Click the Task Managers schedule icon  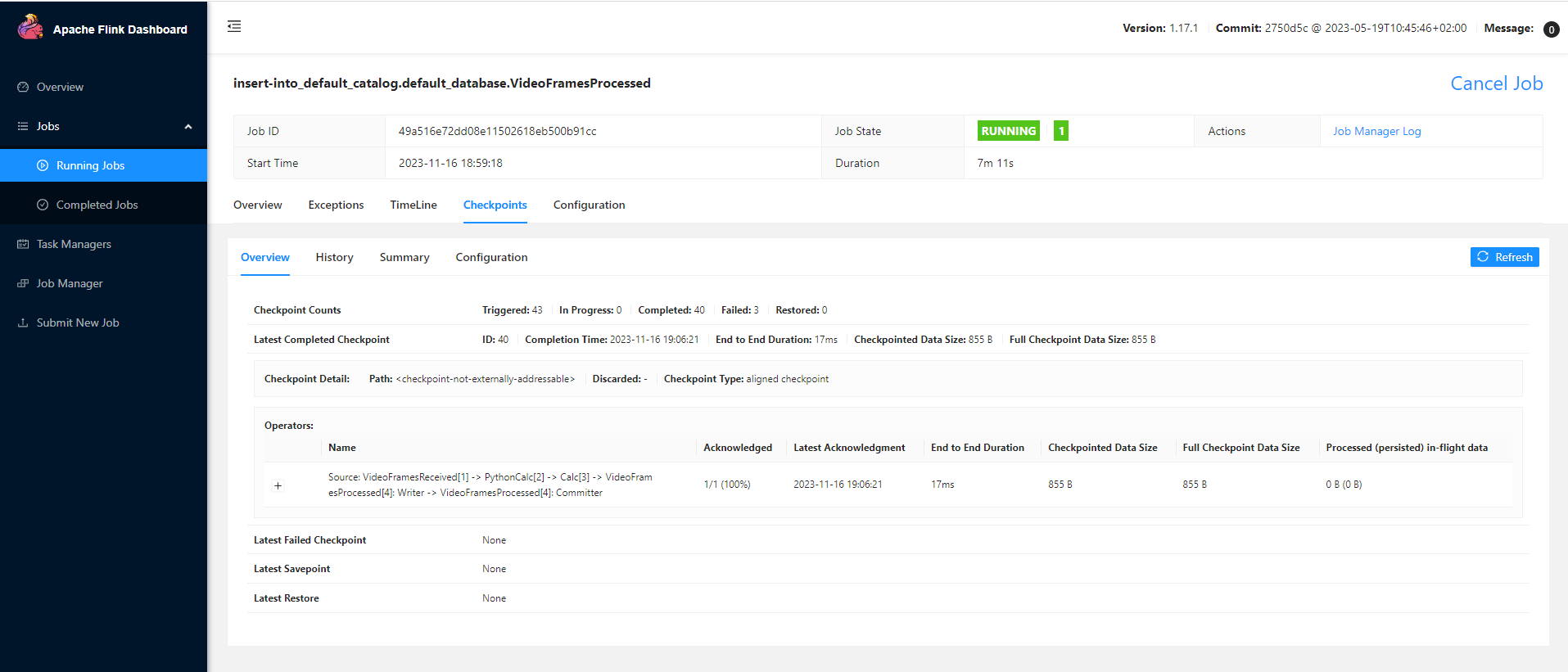pyautogui.click(x=23, y=244)
